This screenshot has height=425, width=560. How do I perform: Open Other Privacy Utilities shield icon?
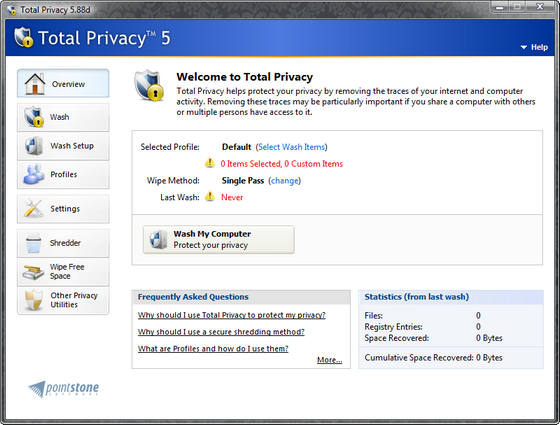[x=34, y=300]
